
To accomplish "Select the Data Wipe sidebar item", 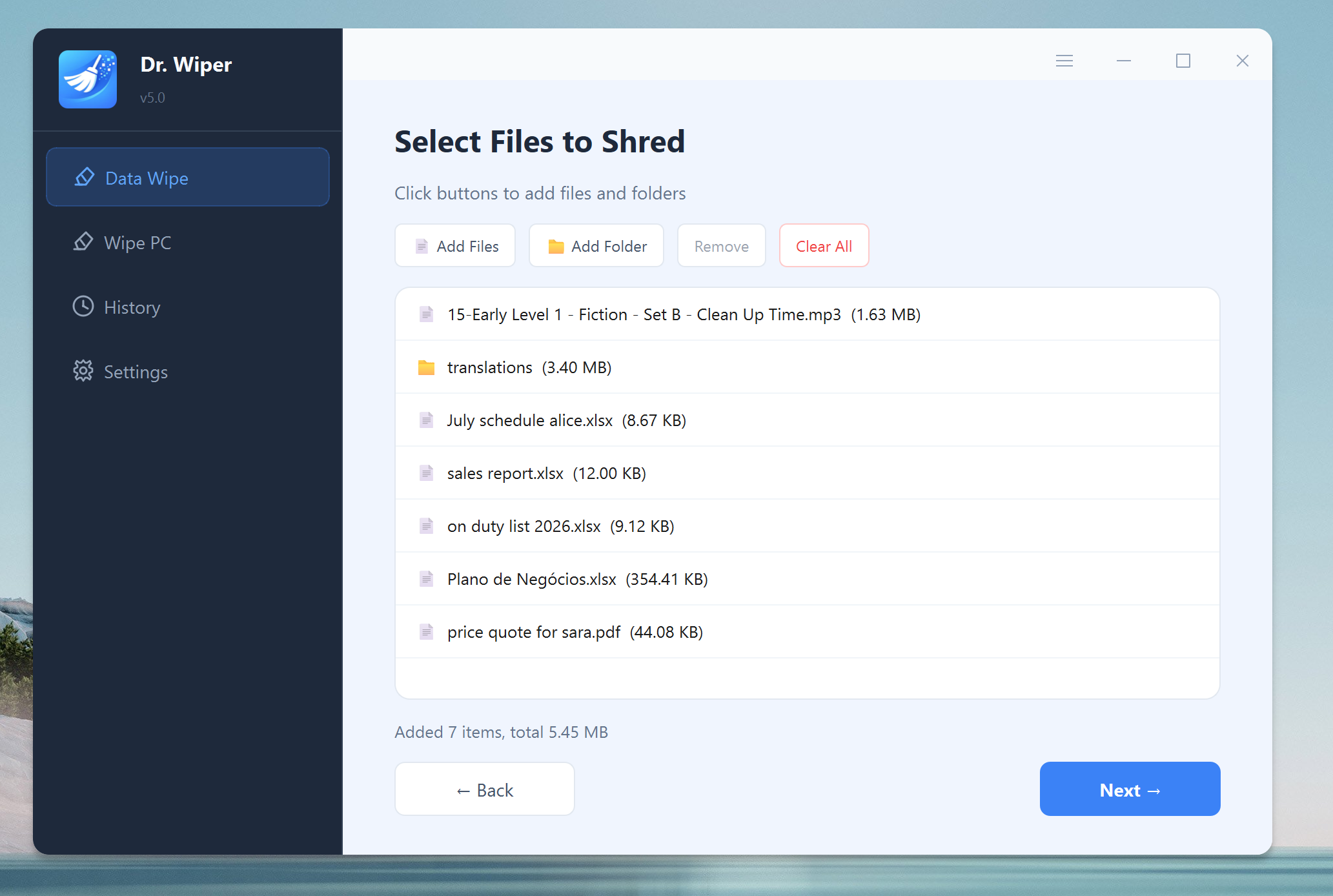I will [188, 178].
